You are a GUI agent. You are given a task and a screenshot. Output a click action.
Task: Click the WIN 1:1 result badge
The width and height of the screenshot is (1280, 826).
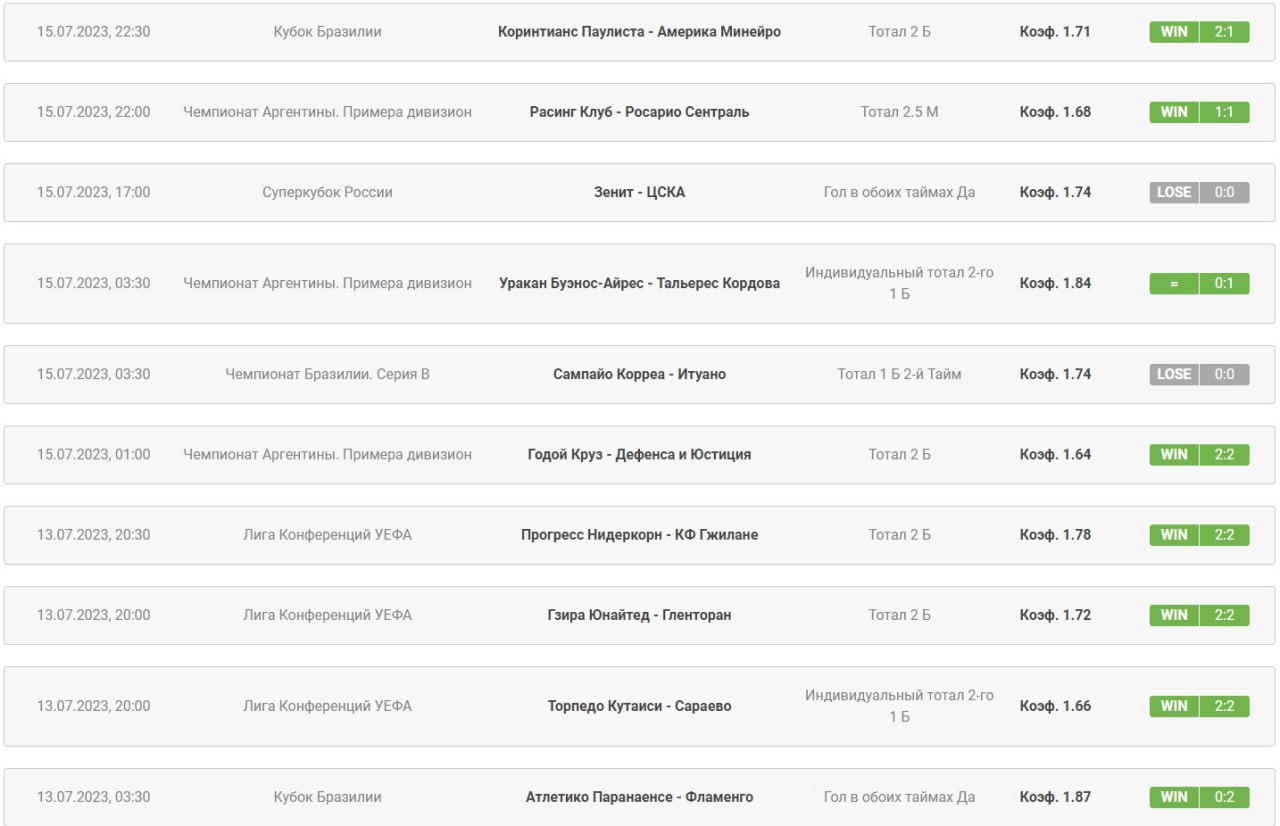1199,112
